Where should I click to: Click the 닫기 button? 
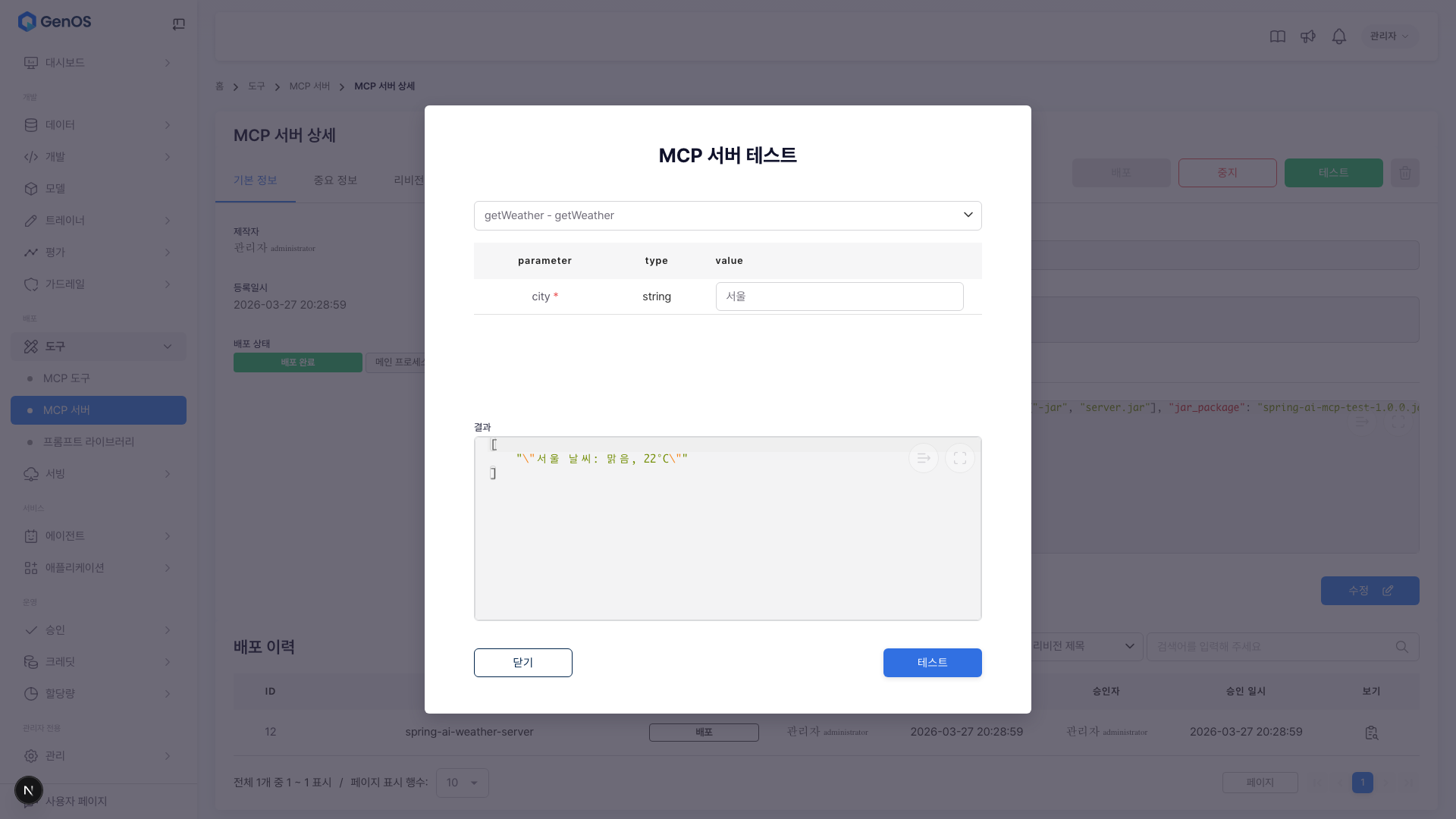pyautogui.click(x=522, y=663)
